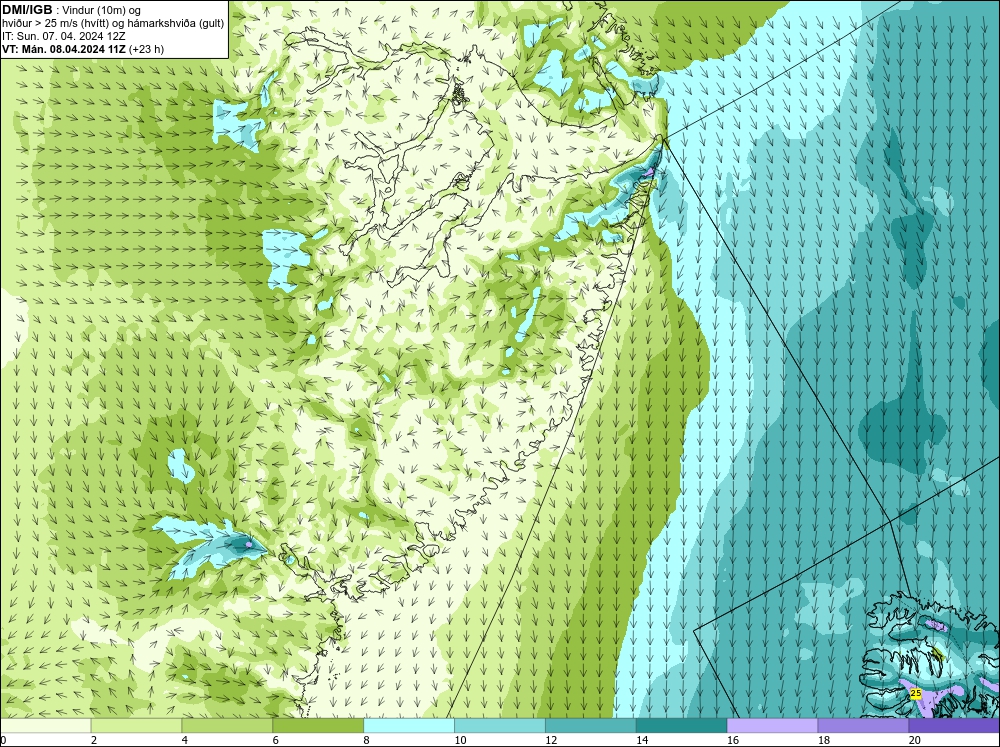The height and width of the screenshot is (747, 1000).
Task: Click the legend label '8'
Action: pyautogui.click(x=367, y=740)
